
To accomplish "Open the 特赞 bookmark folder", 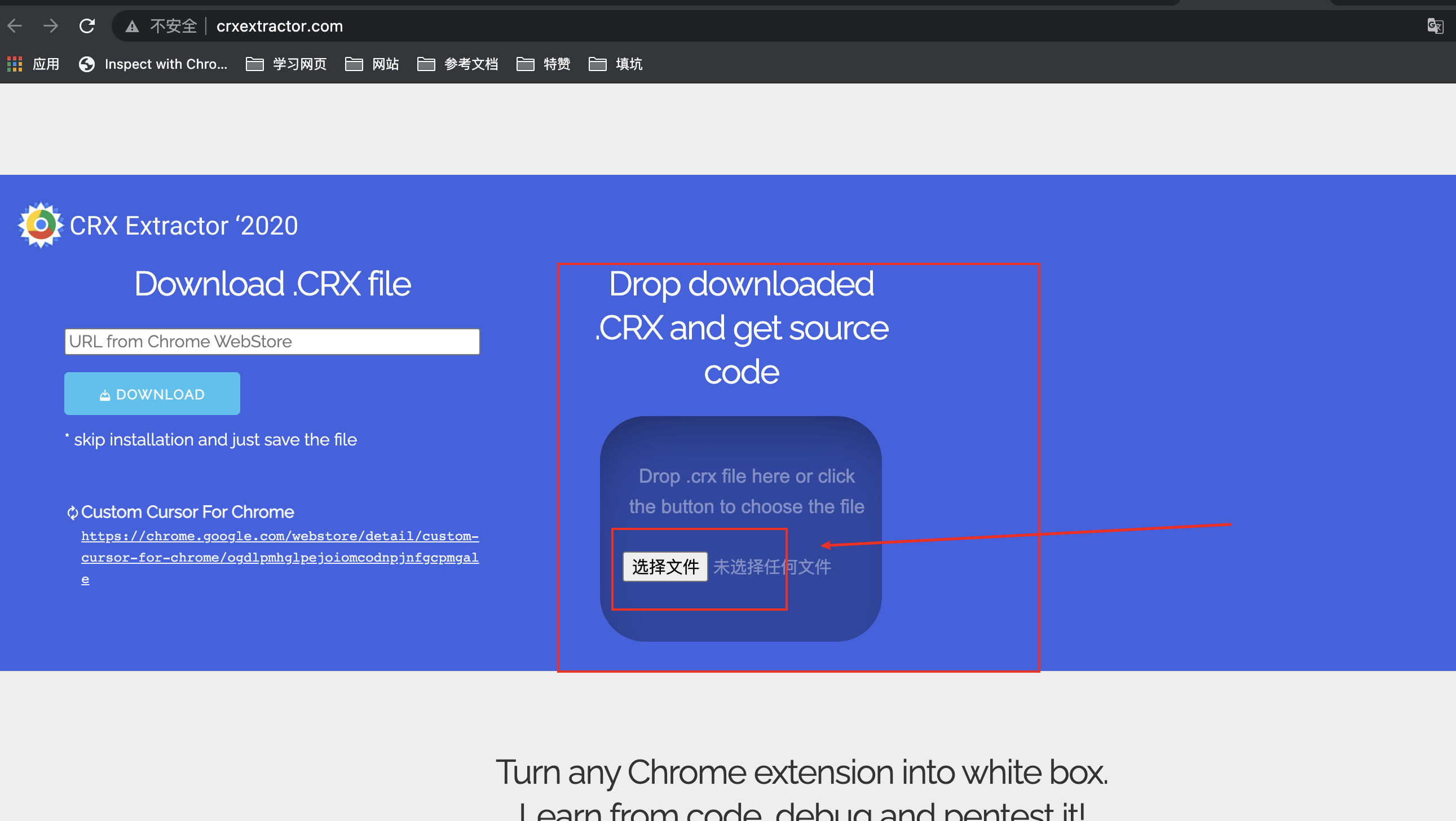I will click(544, 64).
